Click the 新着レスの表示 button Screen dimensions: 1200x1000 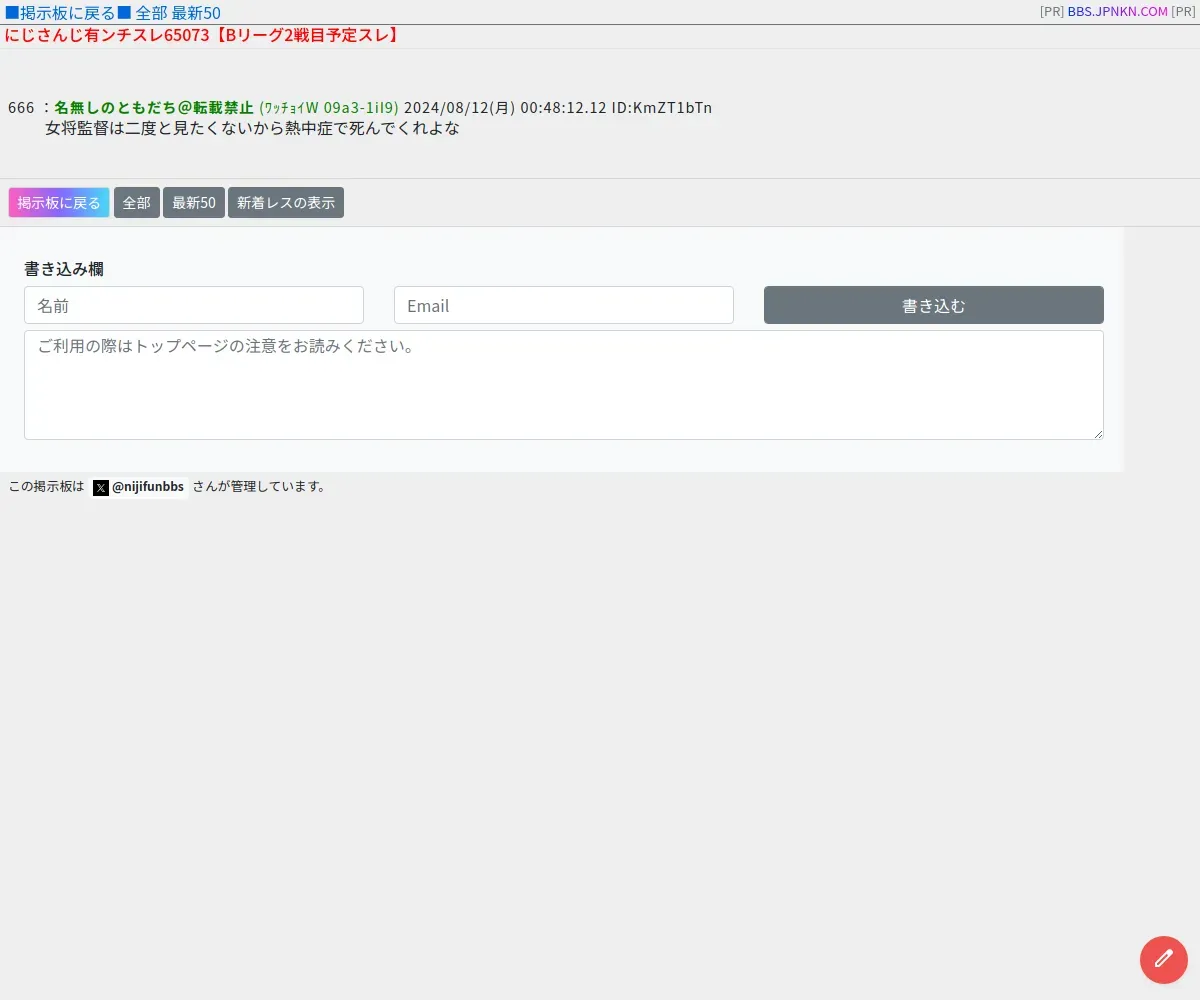(x=286, y=203)
